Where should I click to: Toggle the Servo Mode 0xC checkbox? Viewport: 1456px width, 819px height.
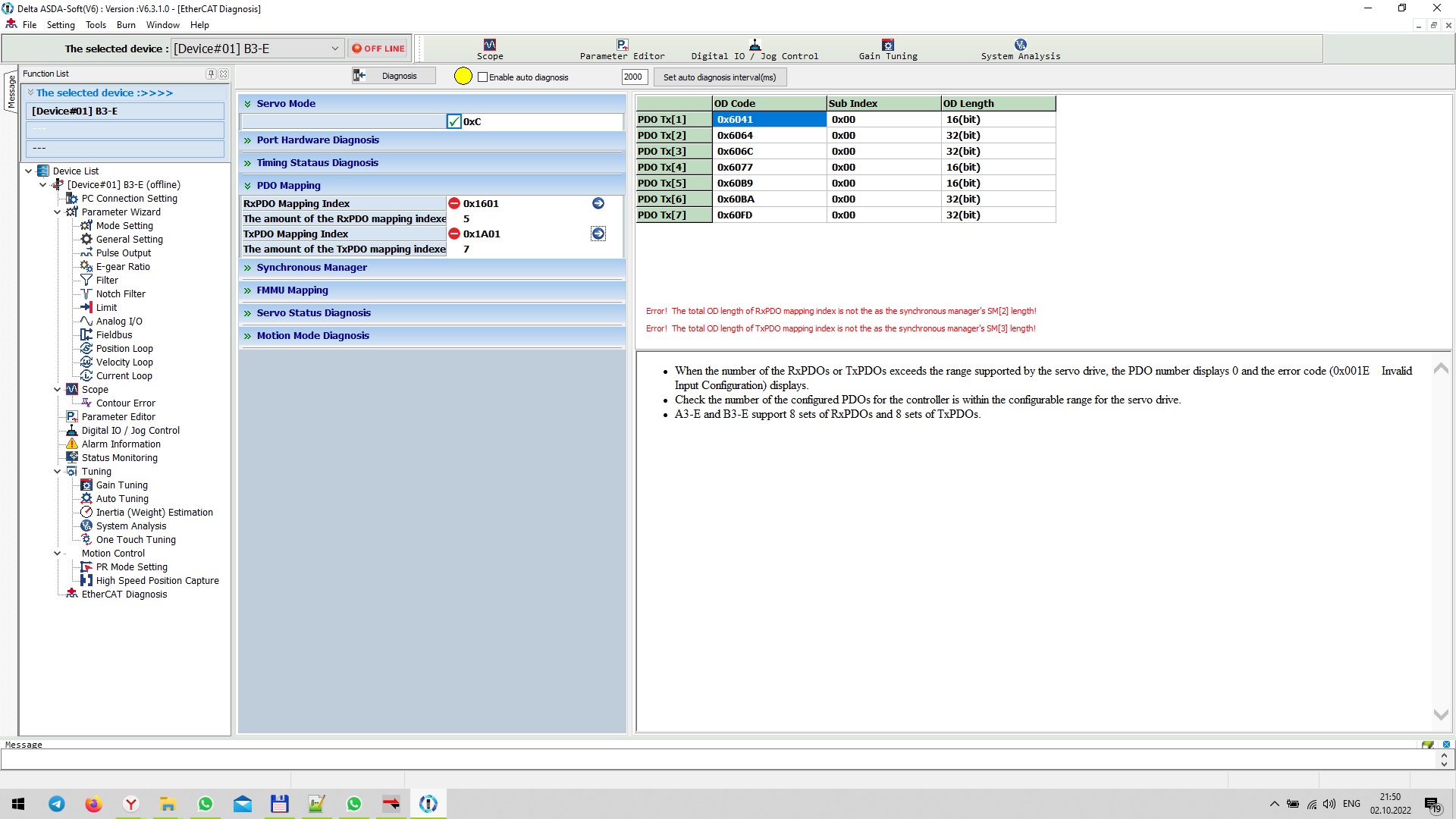453,121
